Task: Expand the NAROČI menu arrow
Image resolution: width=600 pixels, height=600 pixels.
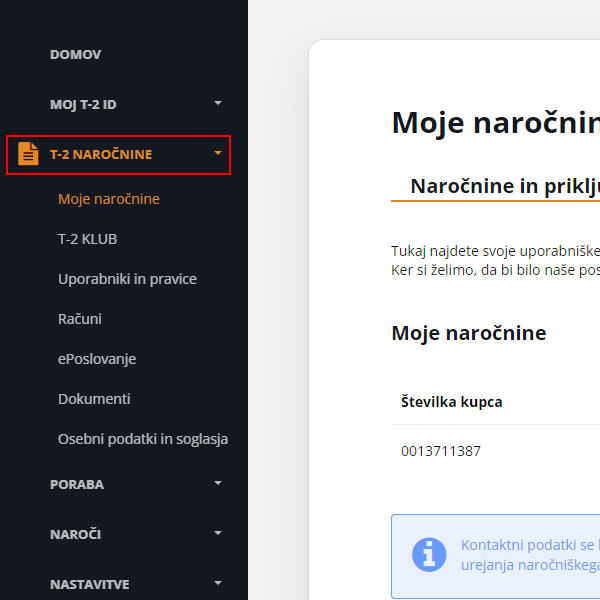Action: [218, 534]
